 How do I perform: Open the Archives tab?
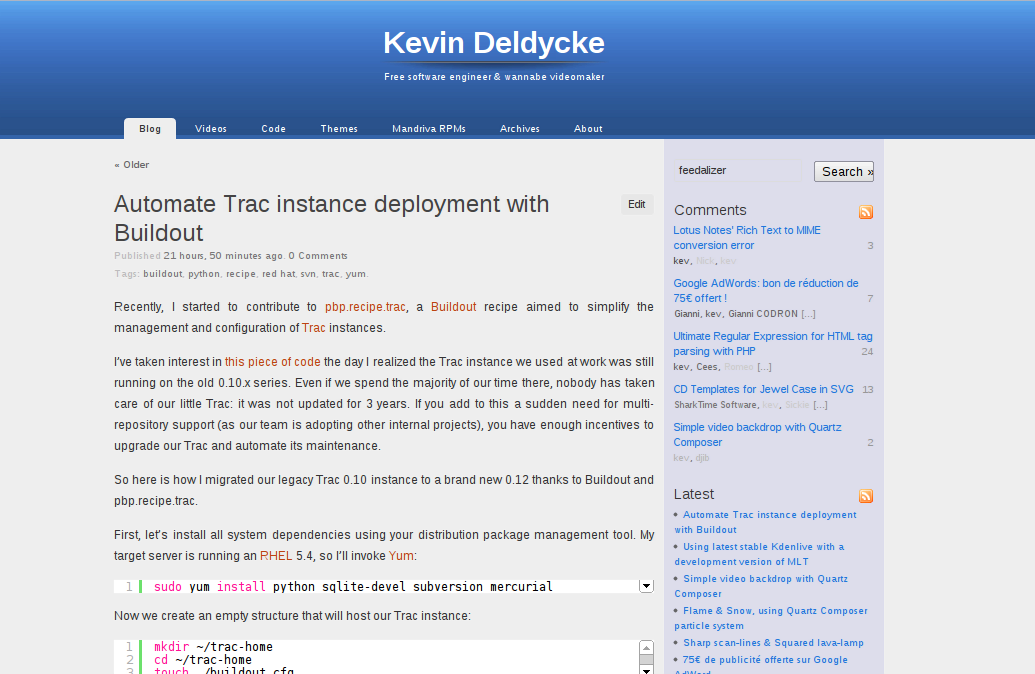pyautogui.click(x=519, y=129)
